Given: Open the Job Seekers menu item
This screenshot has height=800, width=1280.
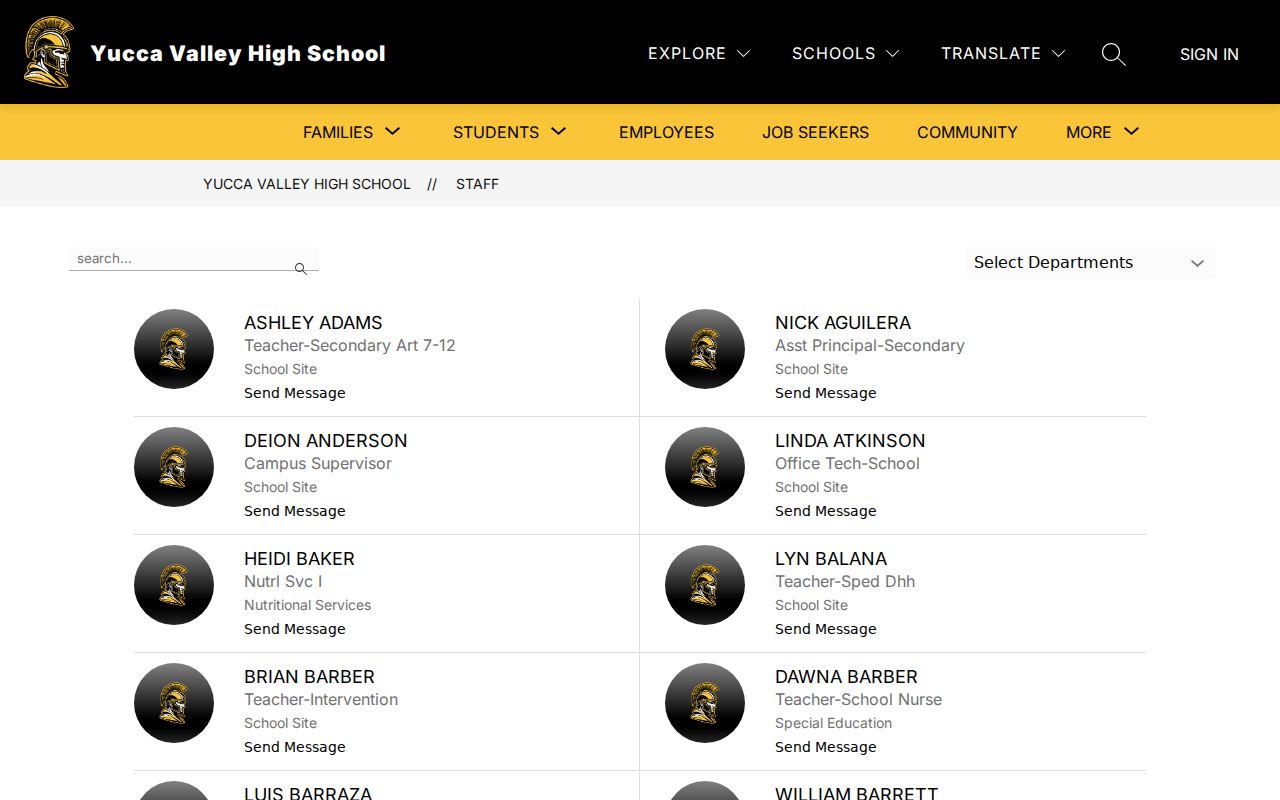Looking at the screenshot, I should tap(815, 132).
